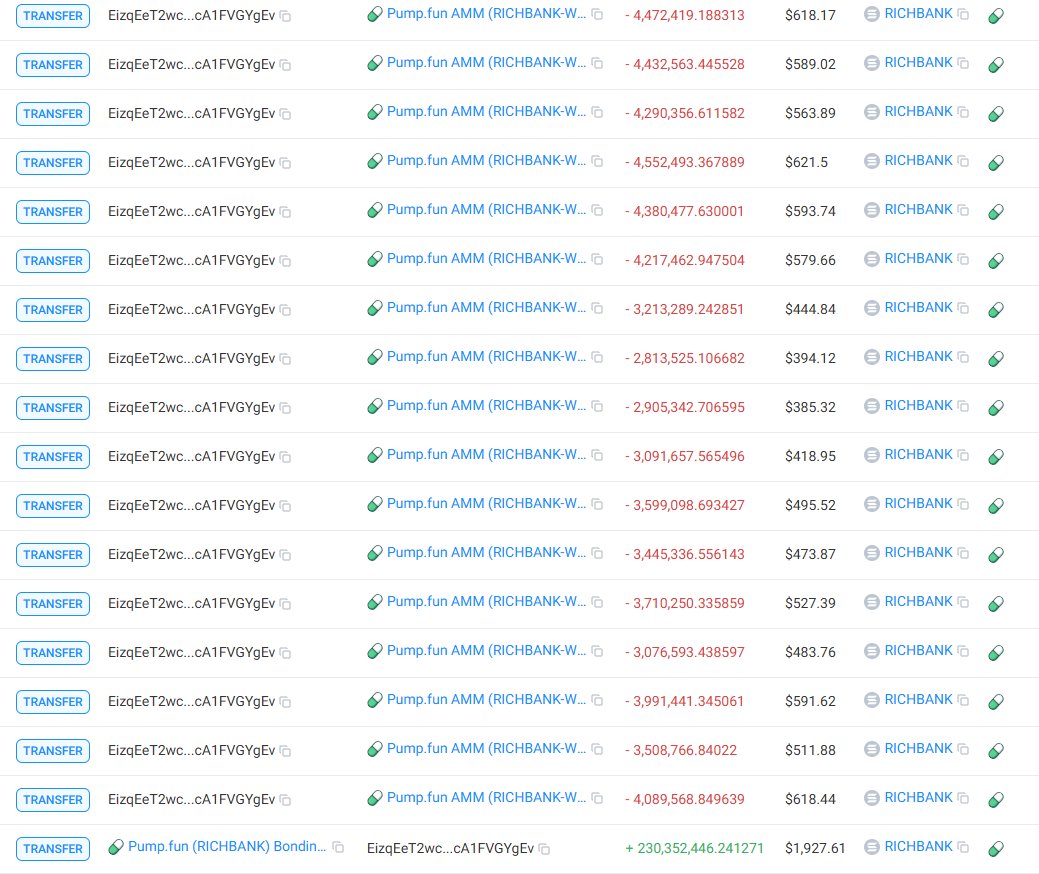Copy sender address in the $618.44 row
This screenshot has height=874, width=1039.
[x=286, y=800]
